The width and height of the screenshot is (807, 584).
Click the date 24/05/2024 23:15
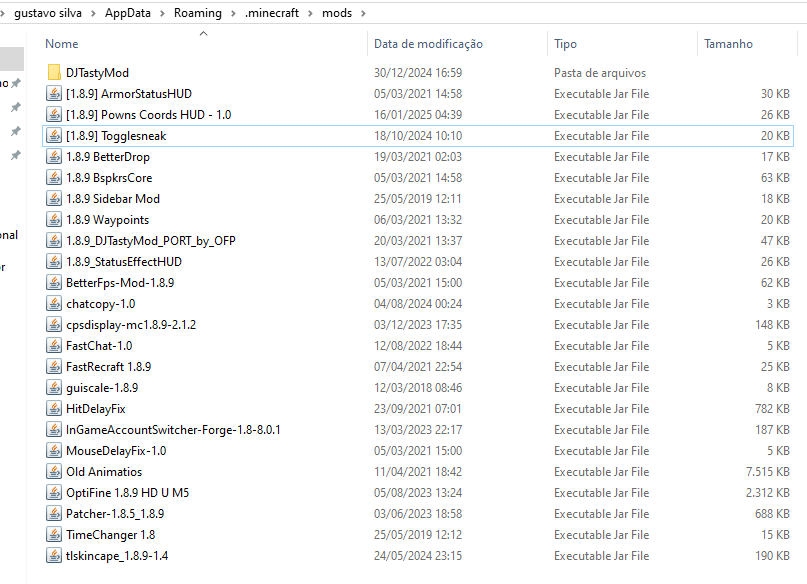tap(418, 556)
